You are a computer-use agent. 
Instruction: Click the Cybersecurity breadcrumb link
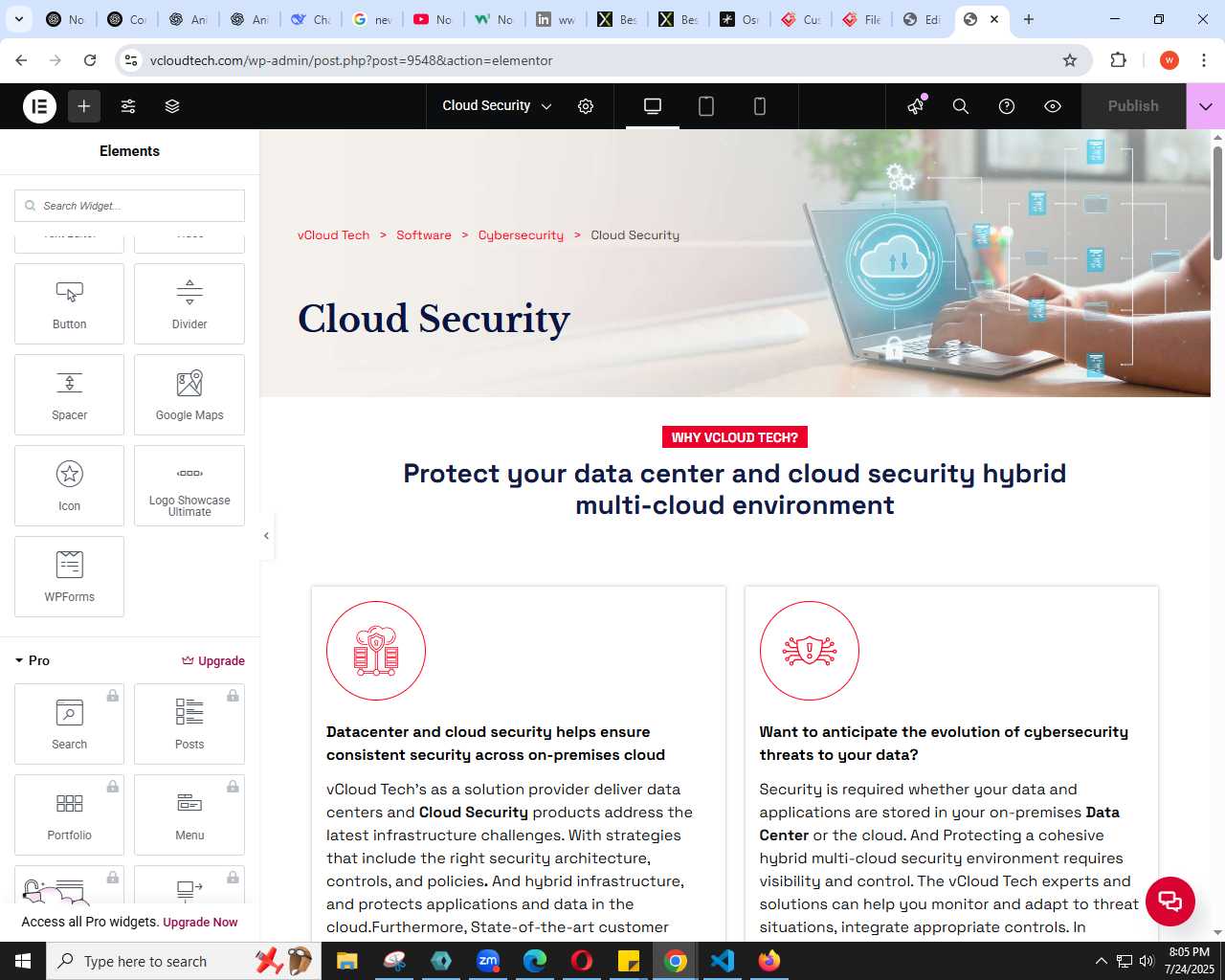click(x=521, y=235)
